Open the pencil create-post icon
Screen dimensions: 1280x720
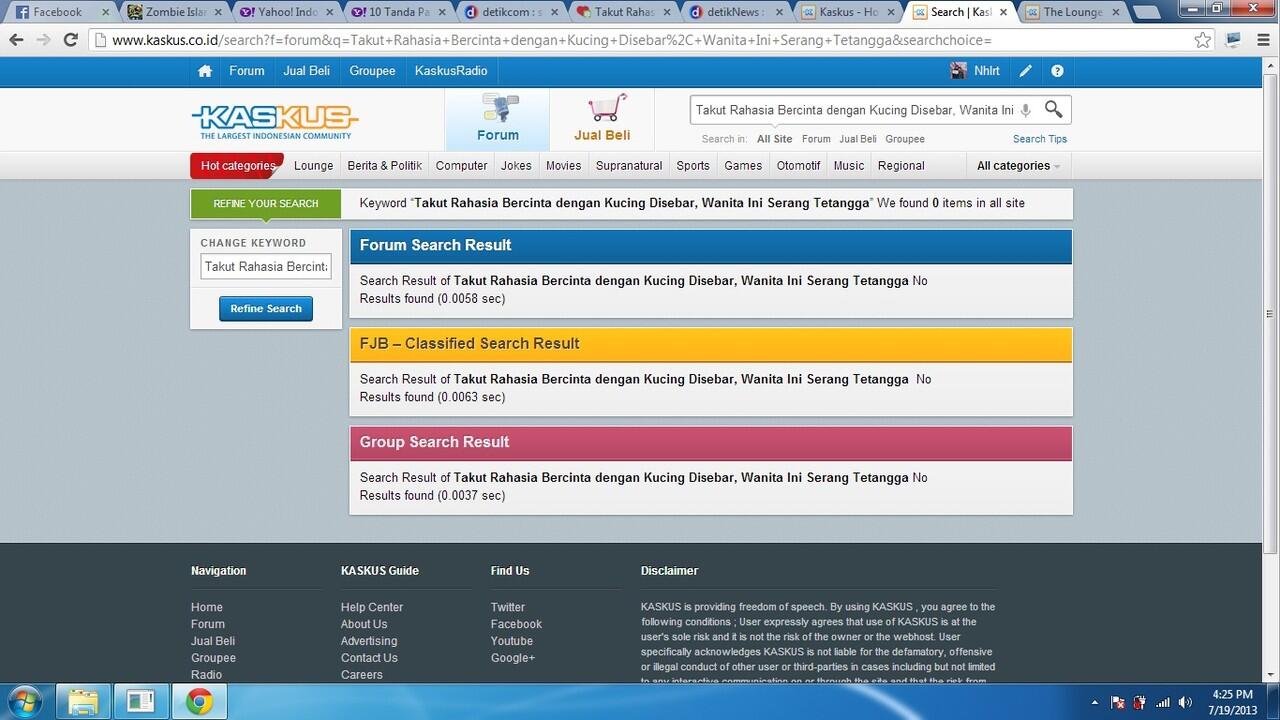coord(1025,71)
